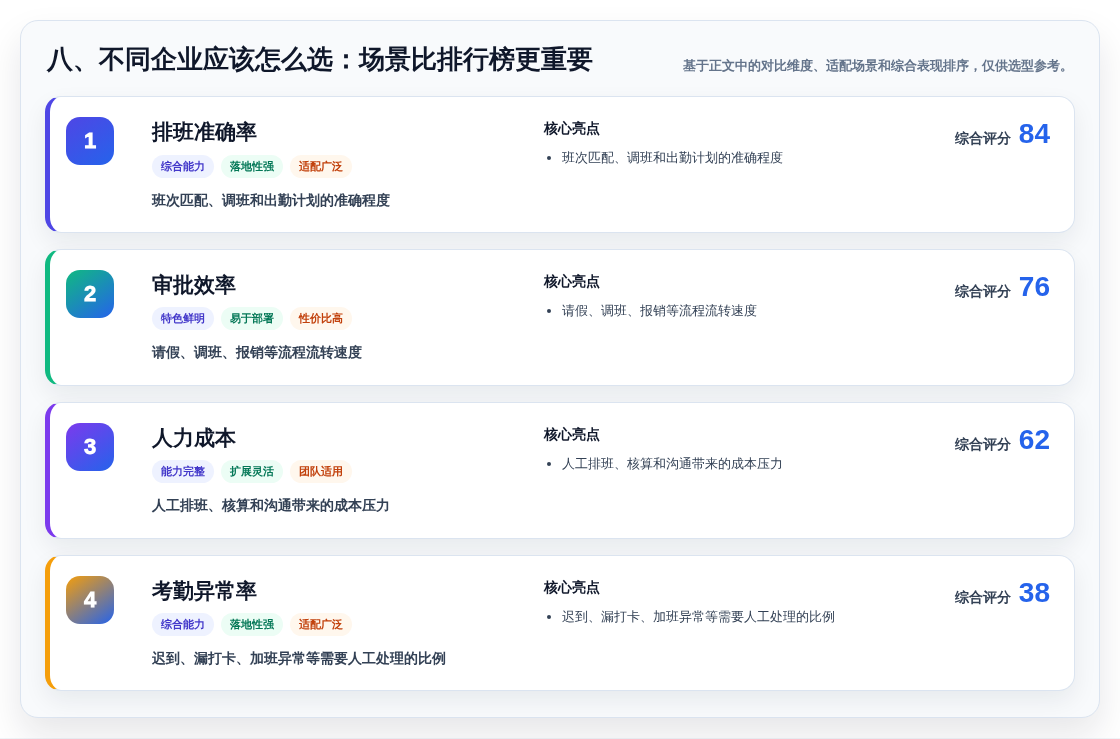Click heading 八、不同企业应该怎么选
This screenshot has height=739, width=1120.
coord(320,59)
